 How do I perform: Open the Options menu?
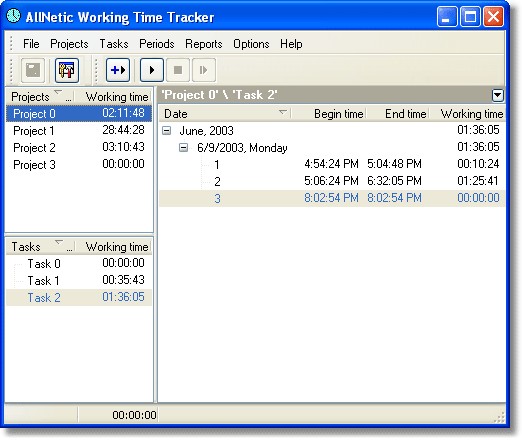point(251,44)
